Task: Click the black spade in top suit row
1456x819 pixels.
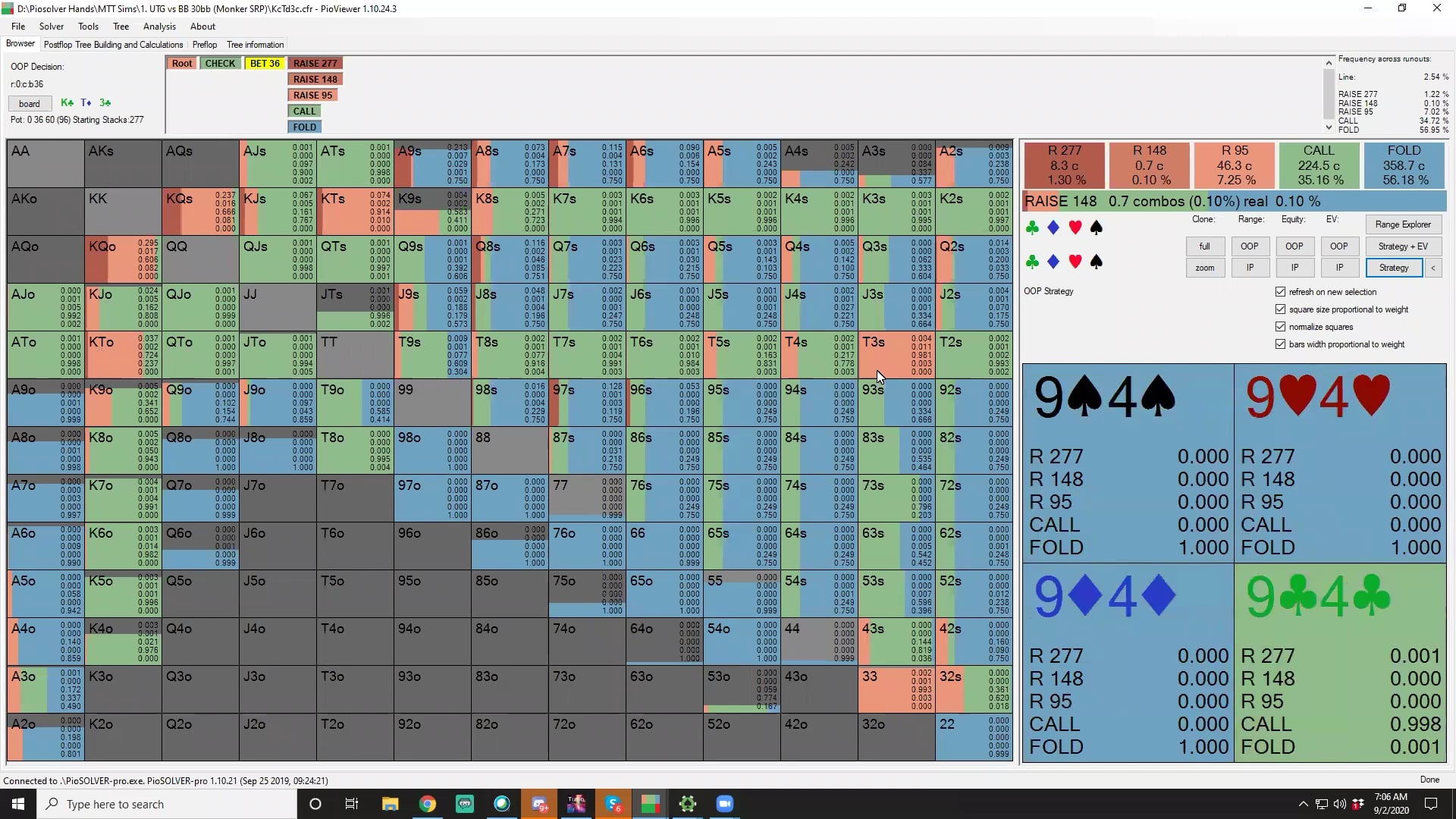Action: point(1096,227)
